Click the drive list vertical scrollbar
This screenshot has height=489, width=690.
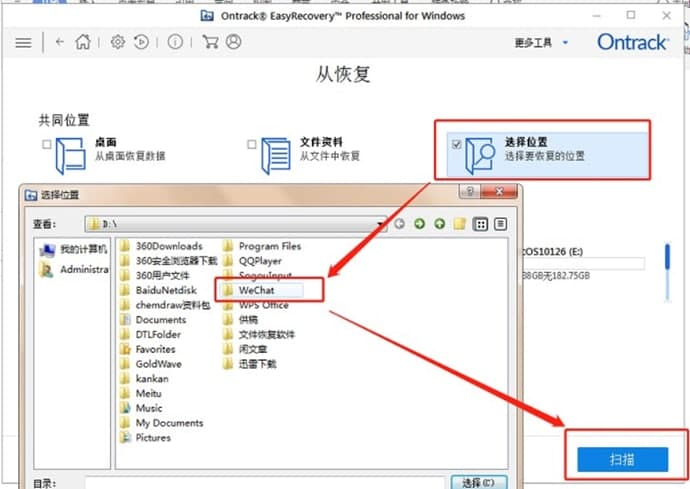[668, 273]
